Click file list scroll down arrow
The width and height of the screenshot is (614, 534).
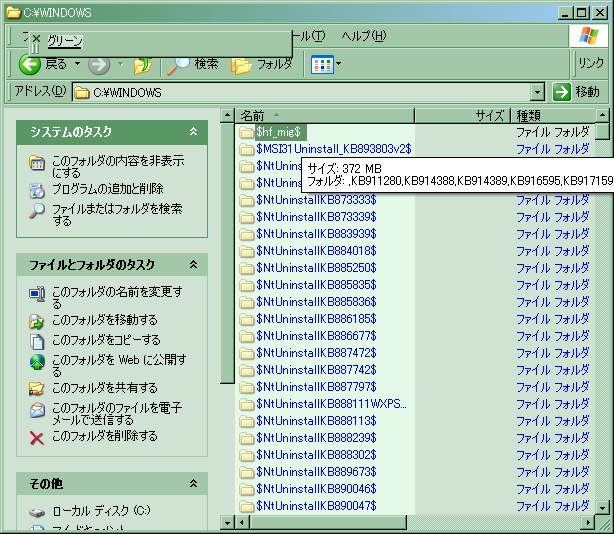[602, 508]
